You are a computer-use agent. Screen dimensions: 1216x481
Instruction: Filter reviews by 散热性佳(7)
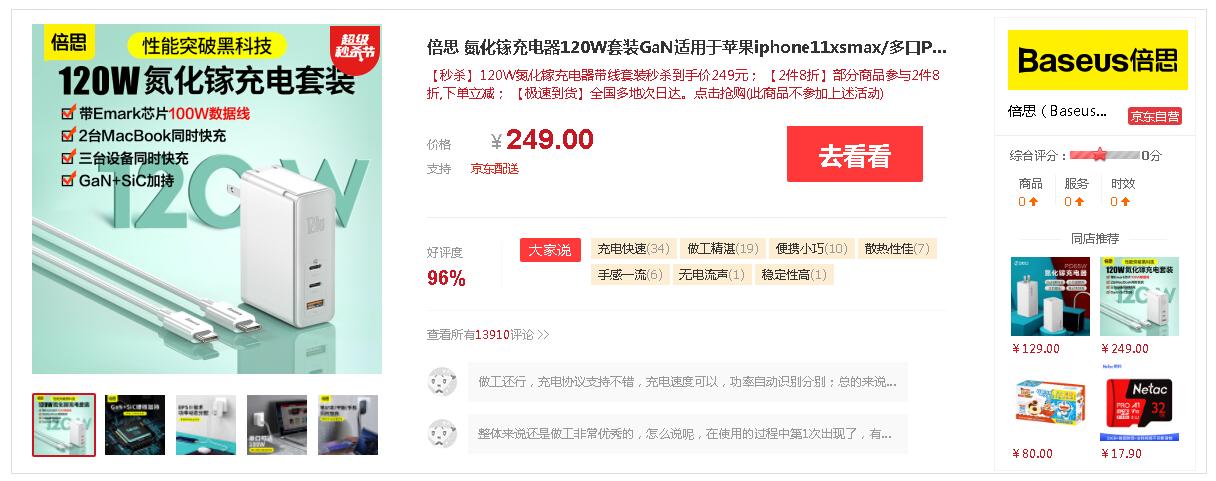(897, 249)
